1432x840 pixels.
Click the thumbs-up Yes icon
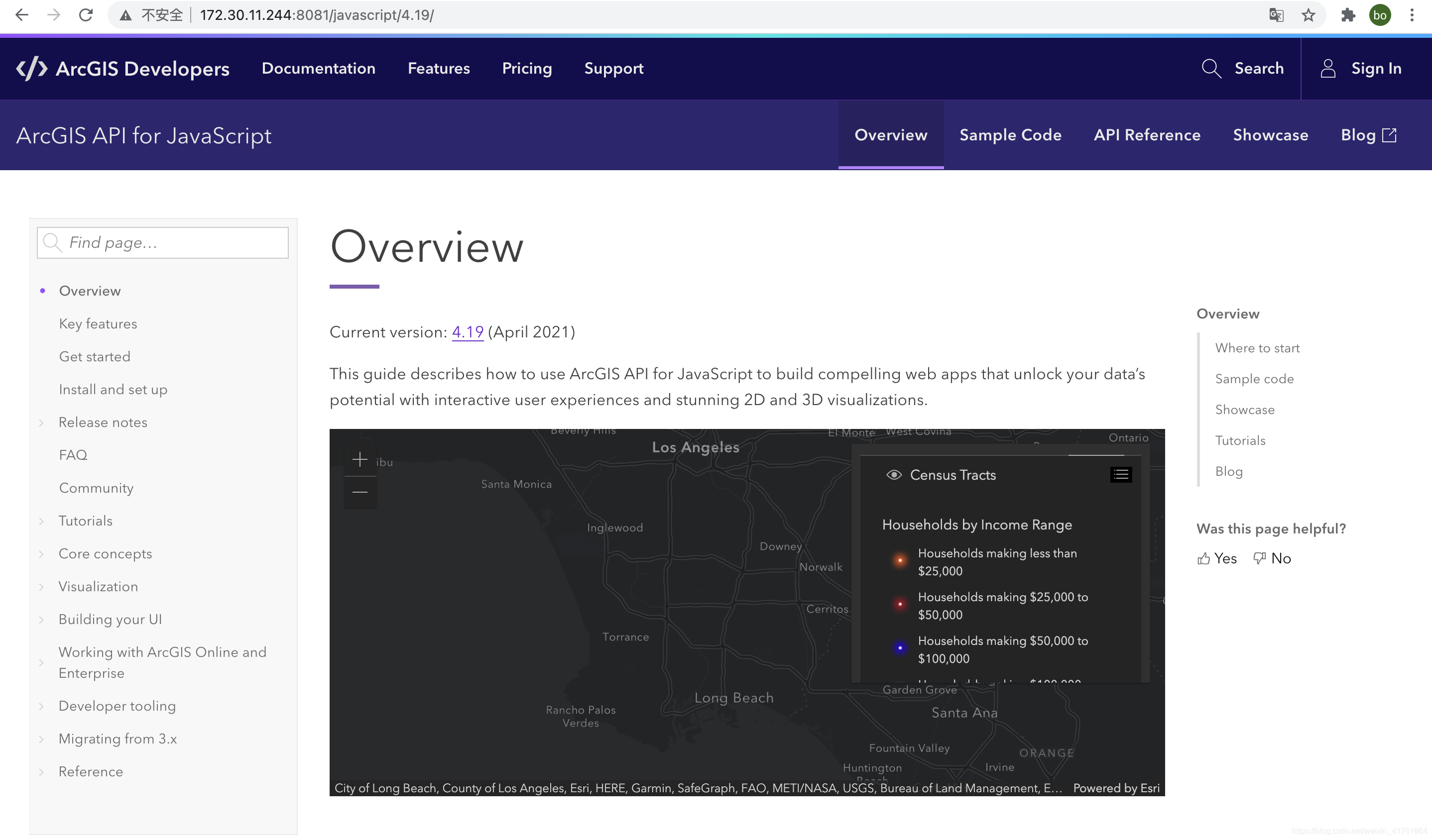pyautogui.click(x=1203, y=559)
